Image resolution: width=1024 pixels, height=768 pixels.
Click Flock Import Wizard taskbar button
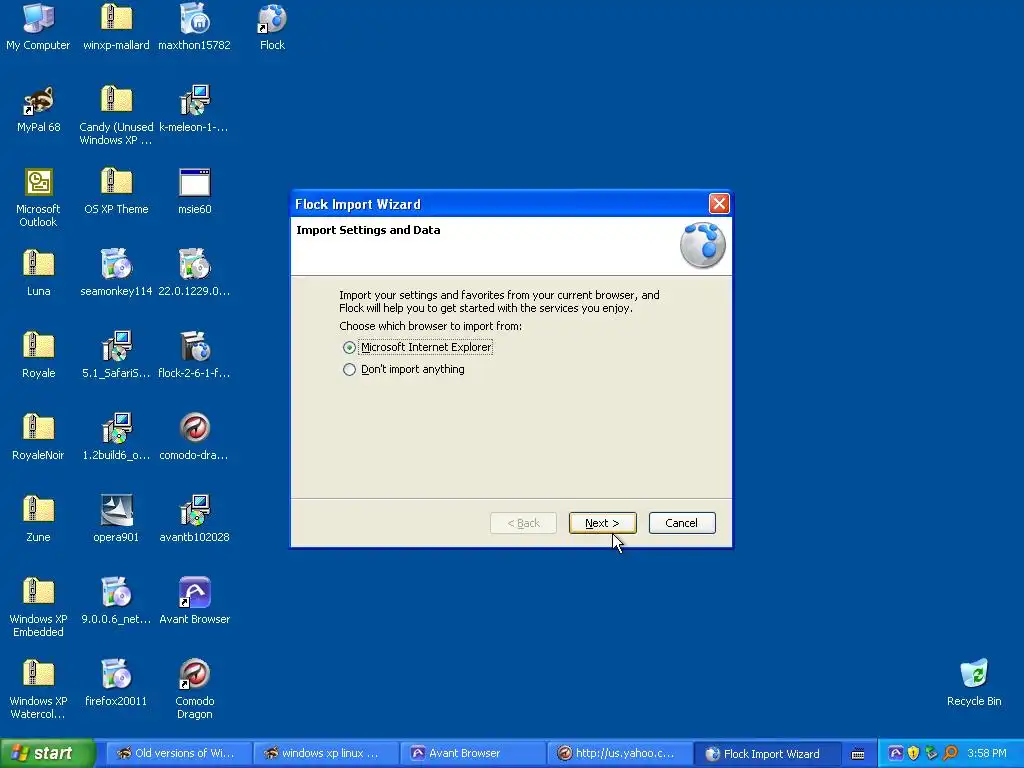point(766,754)
